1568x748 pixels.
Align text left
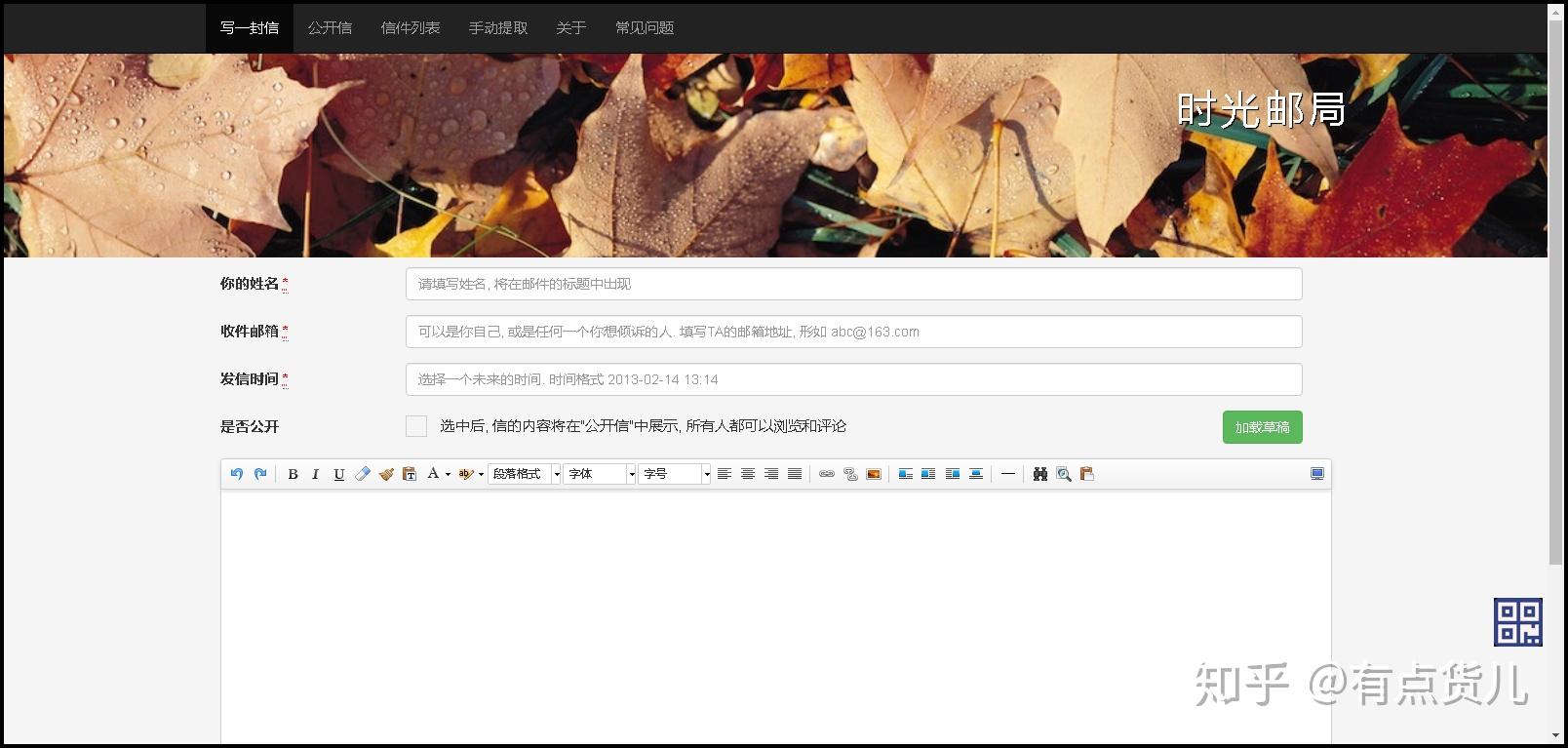[x=725, y=474]
